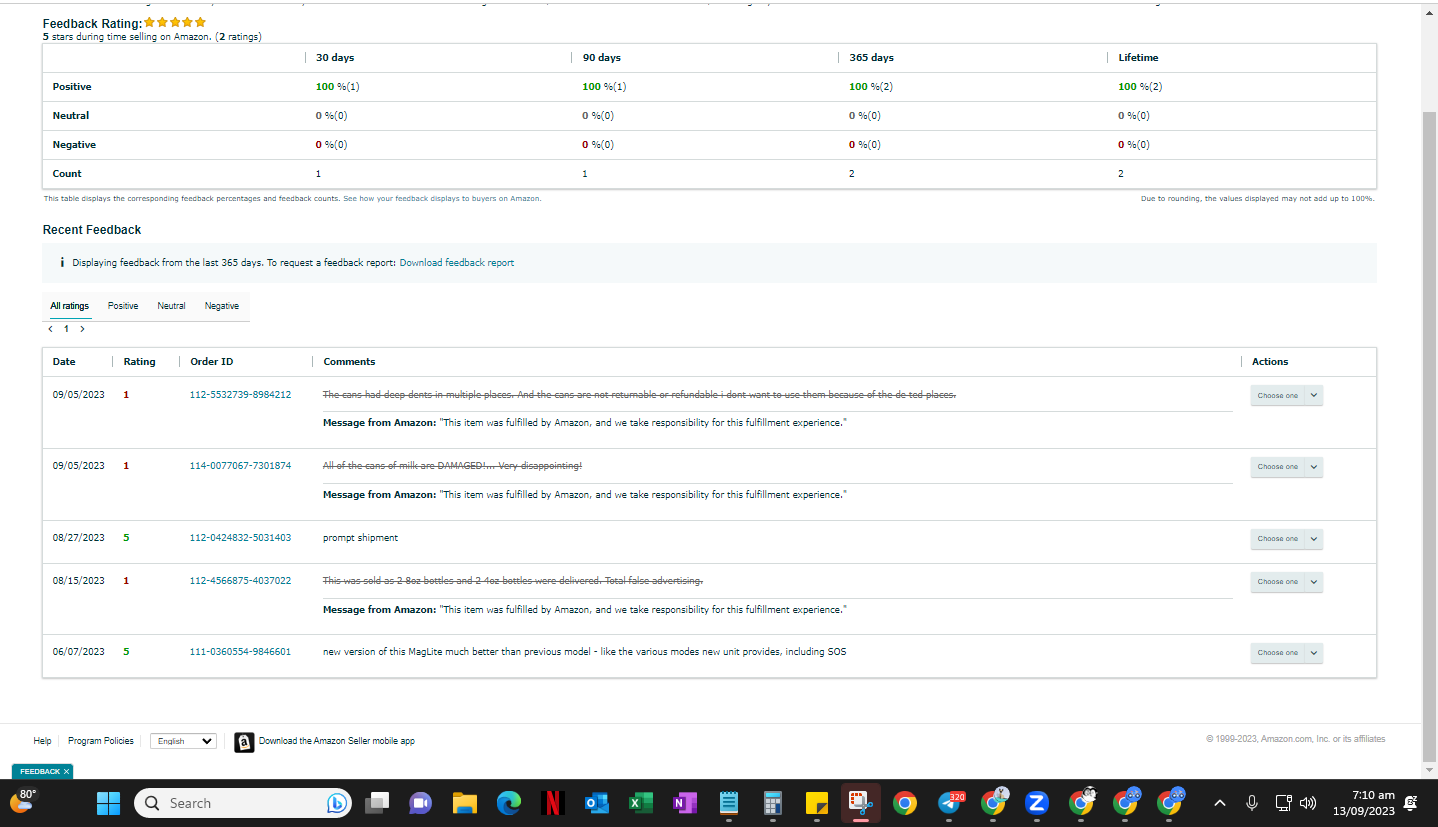This screenshot has width=1438, height=827.
Task: Open File Explorer from the taskbar
Action: coord(464,803)
